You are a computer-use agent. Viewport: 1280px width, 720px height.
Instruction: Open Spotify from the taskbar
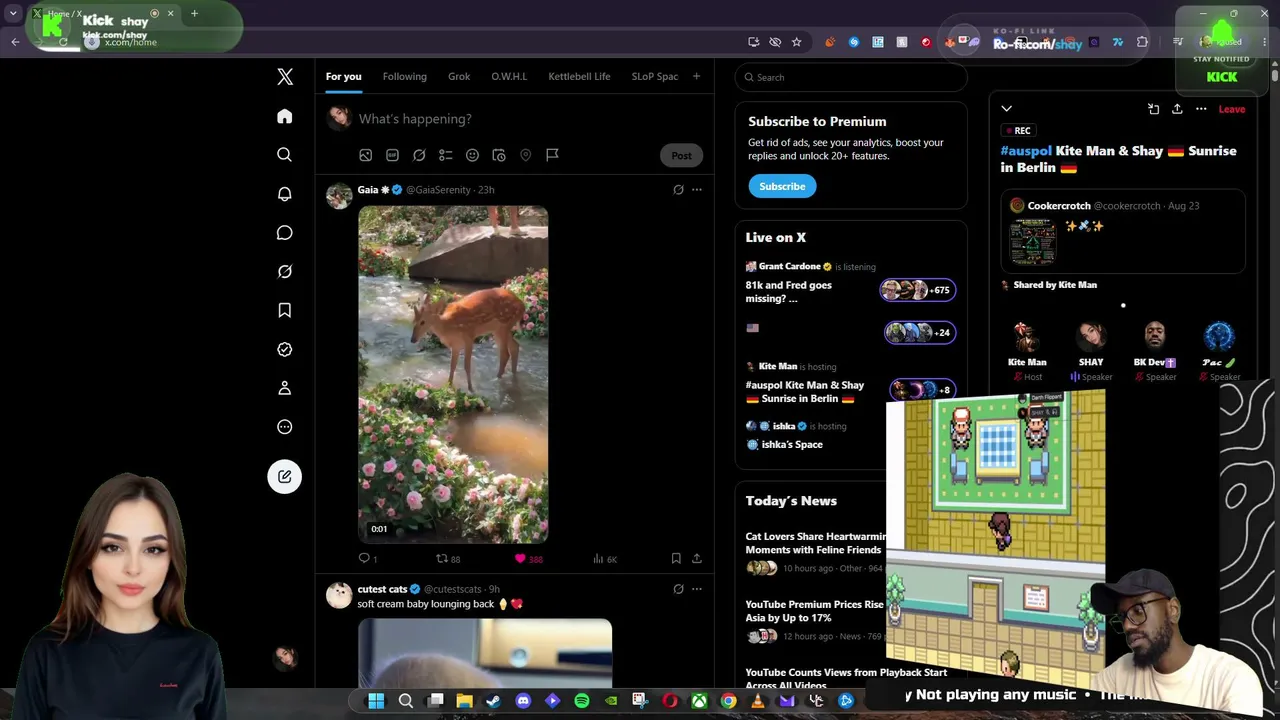[x=582, y=701]
